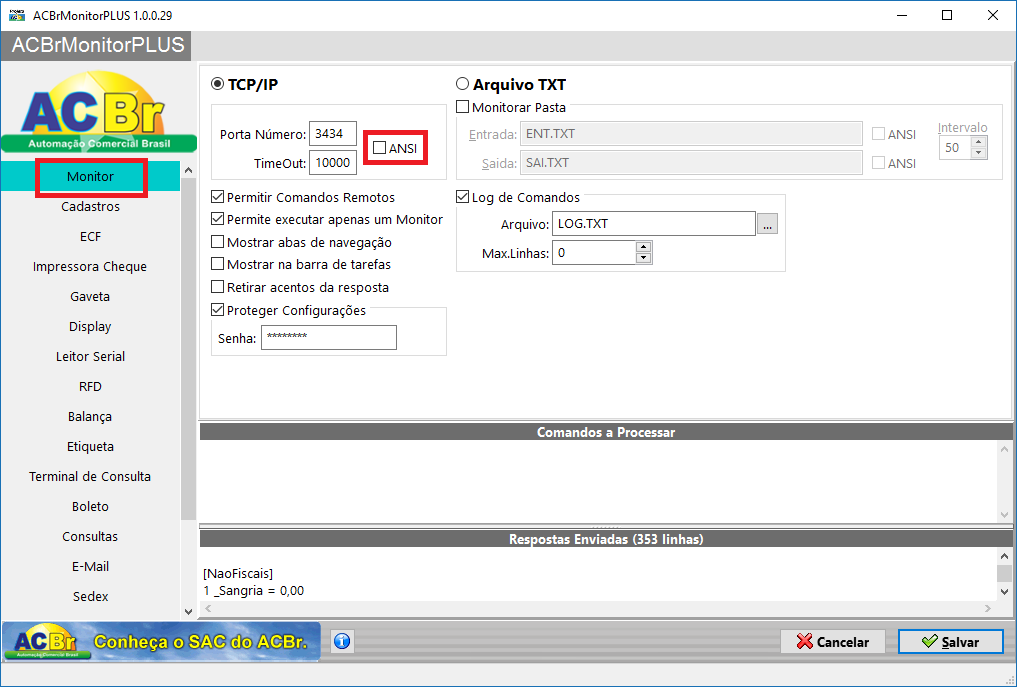Screen dimensions: 1017x687
Task: Increase Max.Linhas with the up arrow
Action: tap(643, 247)
